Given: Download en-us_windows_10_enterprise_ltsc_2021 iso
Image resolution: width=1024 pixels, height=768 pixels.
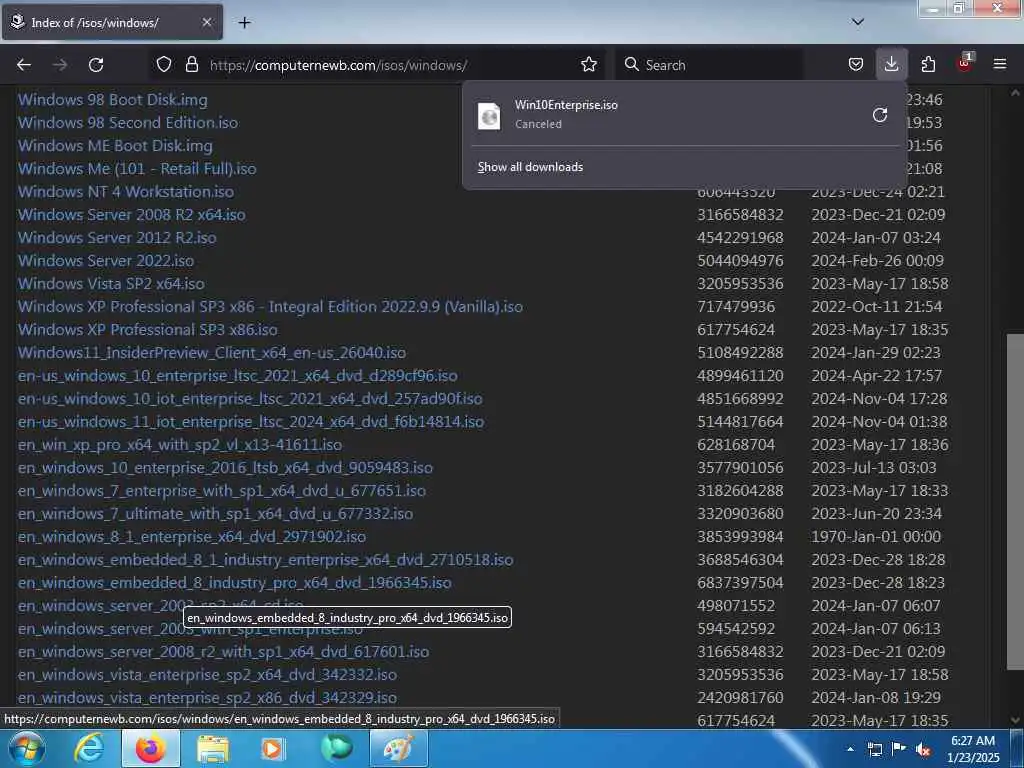Looking at the screenshot, I should pos(238,376).
